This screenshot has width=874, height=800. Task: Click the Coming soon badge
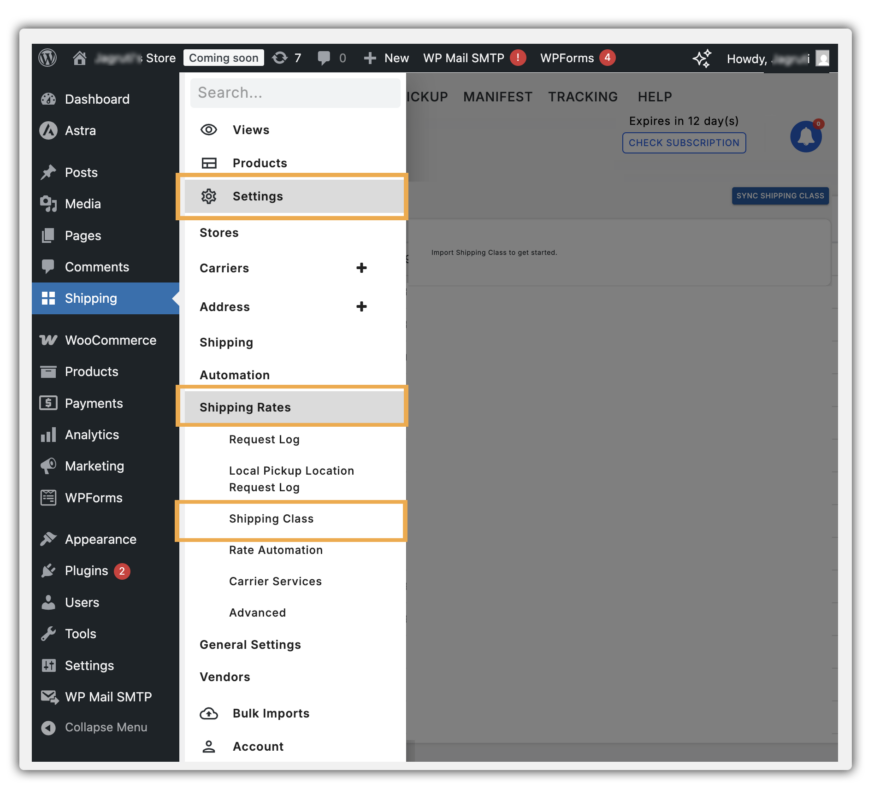[224, 58]
